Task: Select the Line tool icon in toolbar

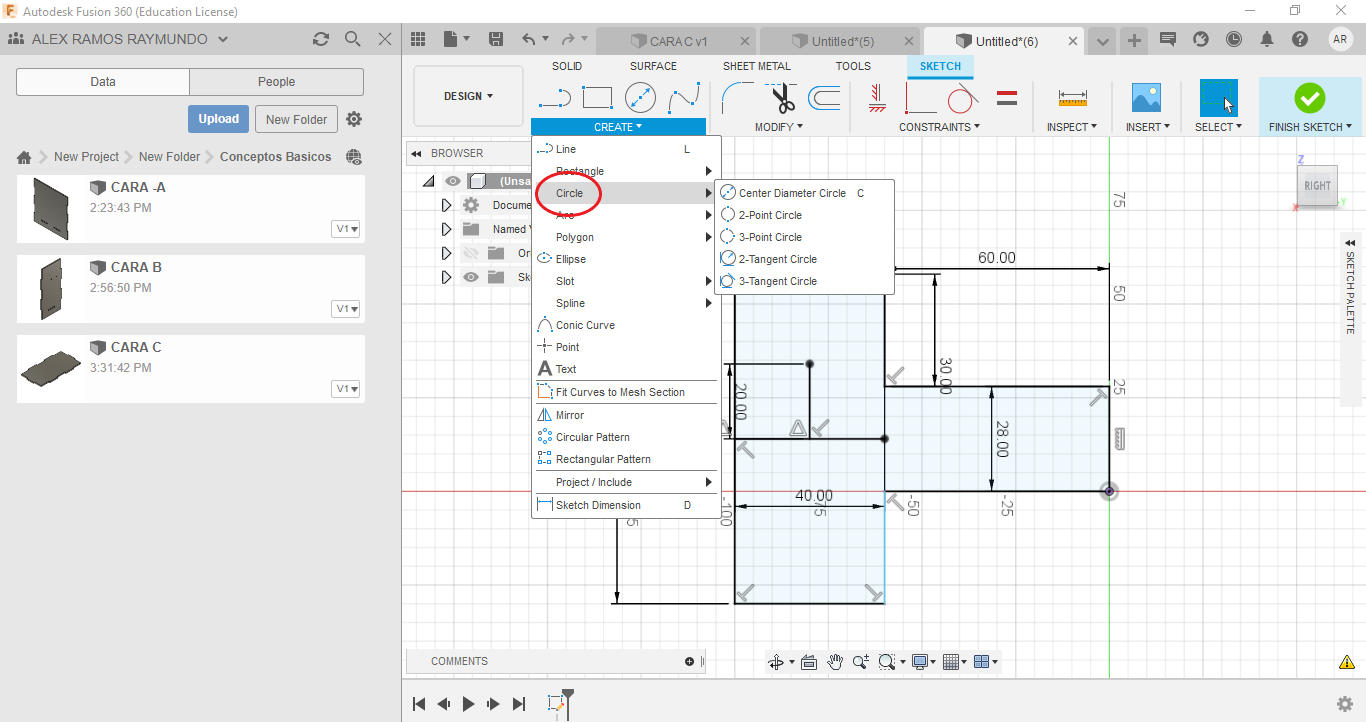Action: [x=554, y=97]
